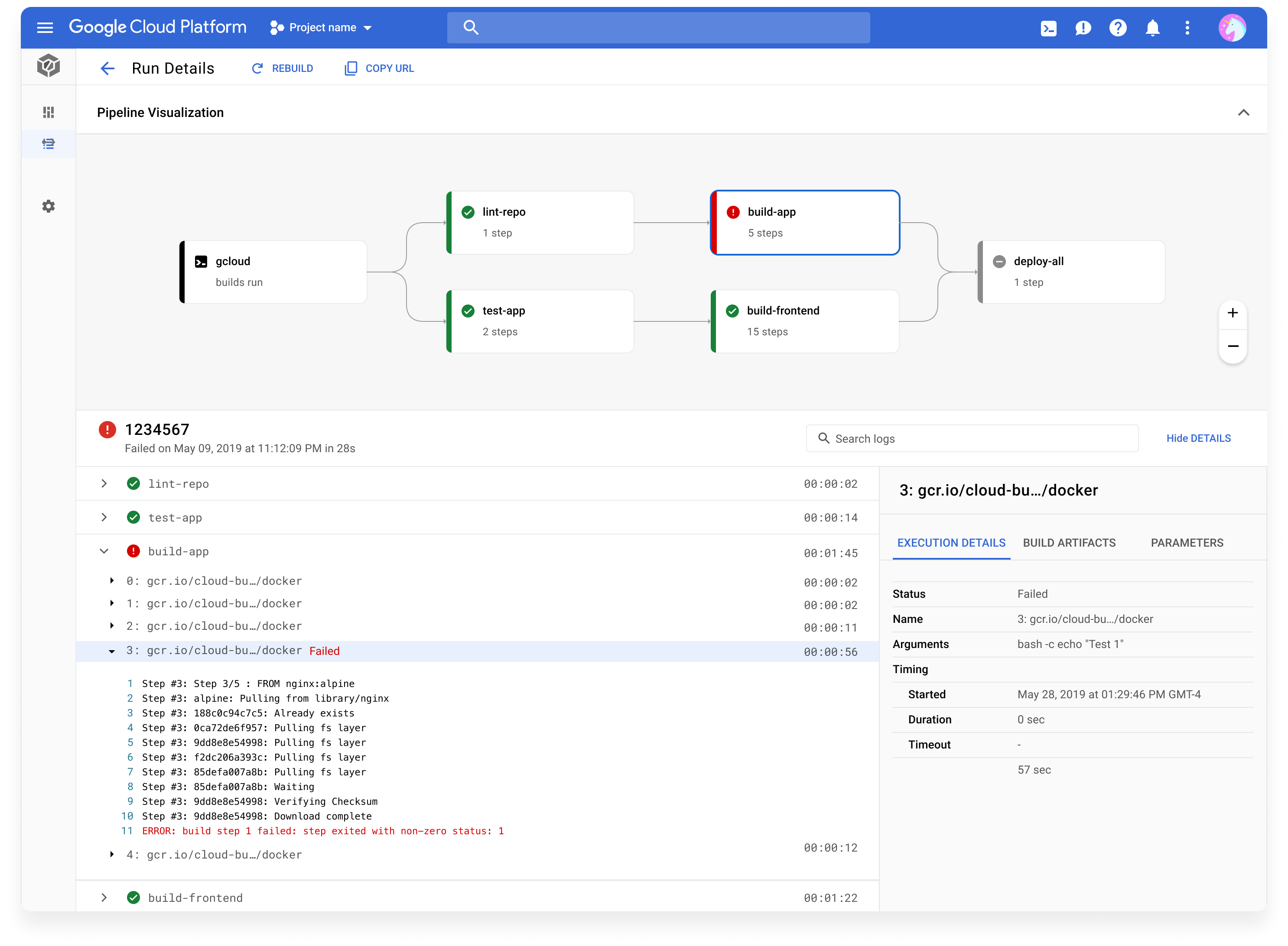1288x946 pixels.
Task: Collapse the build-app log group
Action: coord(104,551)
